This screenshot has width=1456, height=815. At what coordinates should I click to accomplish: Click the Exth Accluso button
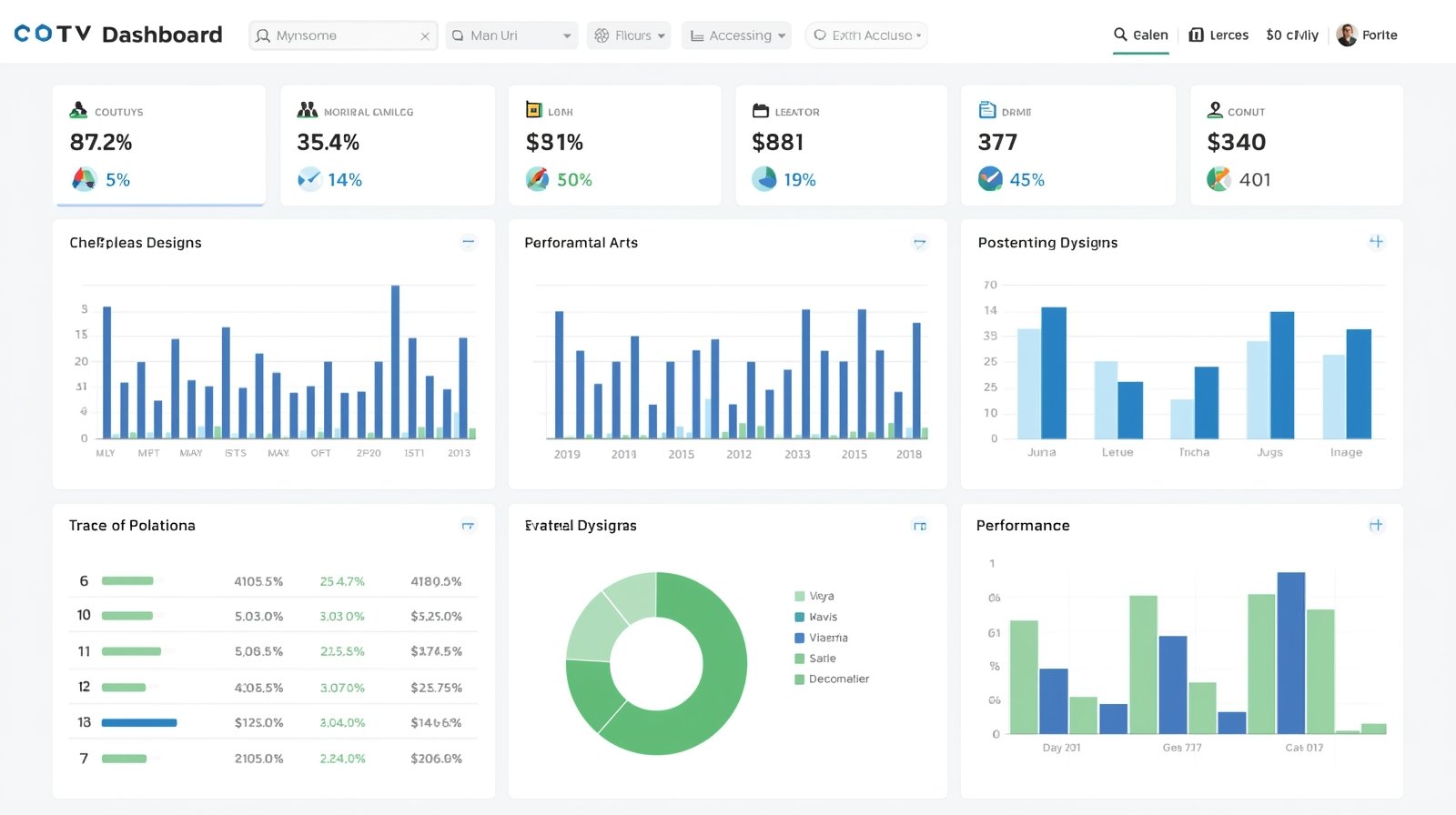(x=866, y=35)
